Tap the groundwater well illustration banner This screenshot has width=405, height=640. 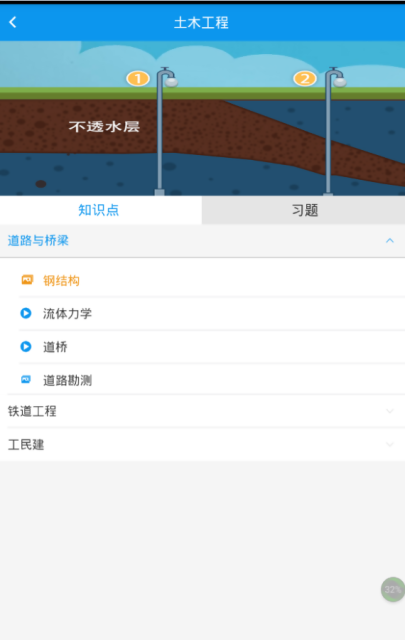click(x=202, y=118)
